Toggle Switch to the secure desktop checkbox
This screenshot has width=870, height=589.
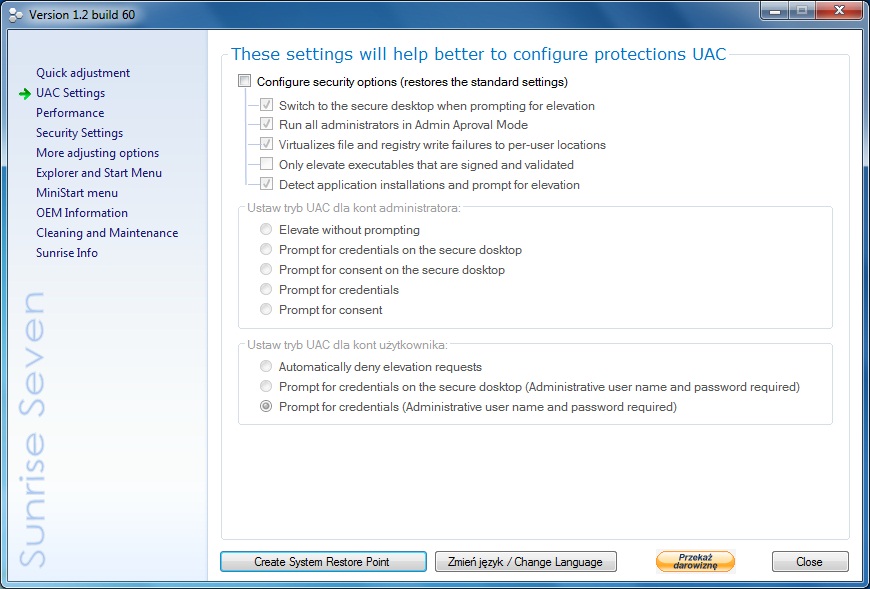click(267, 105)
